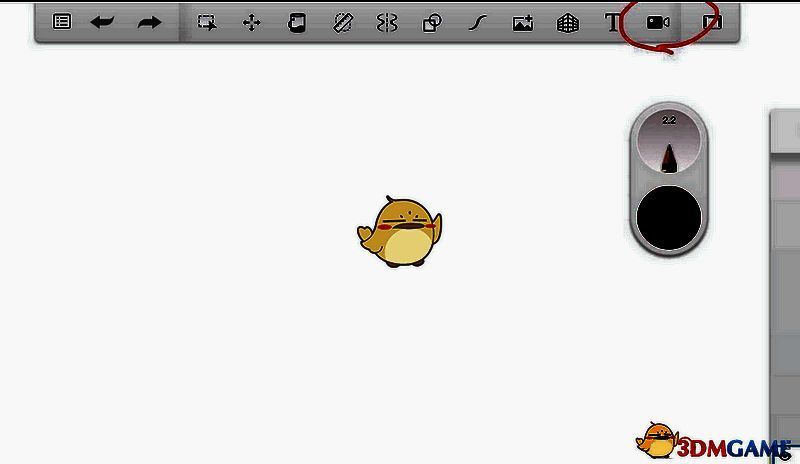Select the Fill bucket tool
Image resolution: width=800 pixels, height=464 pixels.
tap(296, 22)
